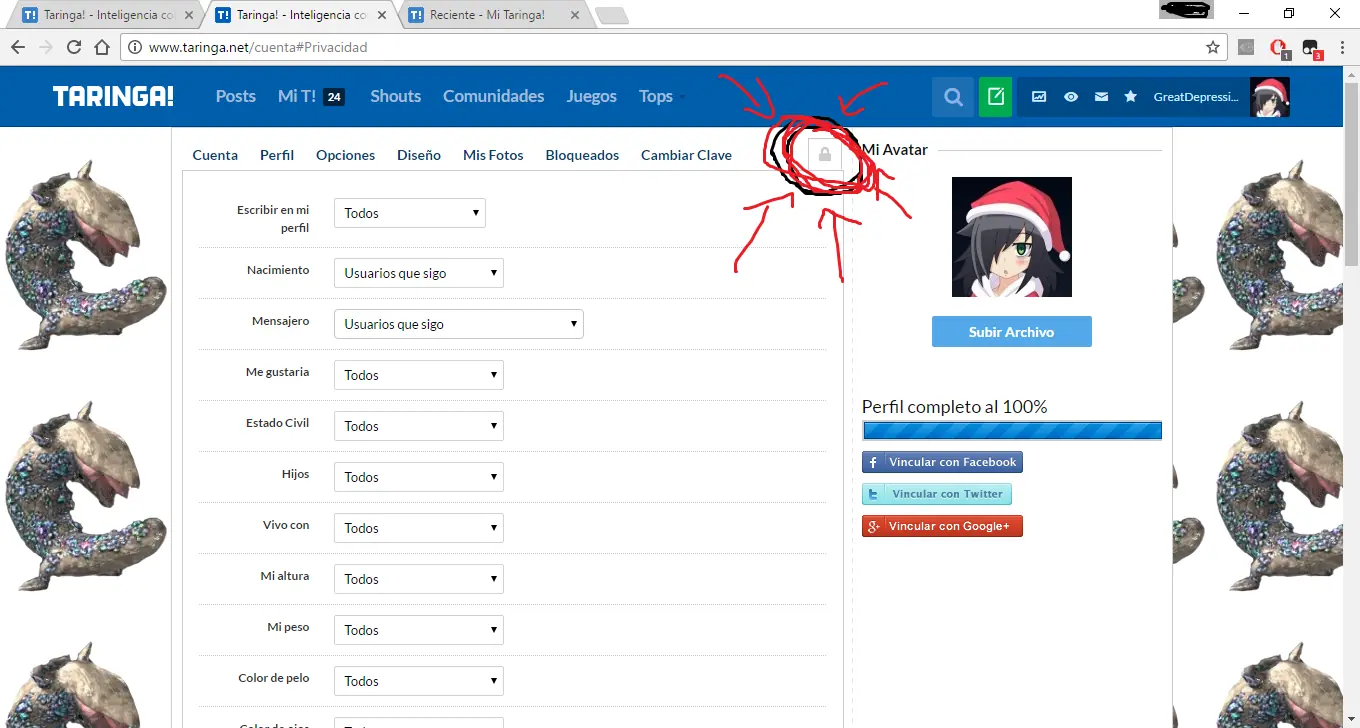Open the Me gustaria dropdown
The width and height of the screenshot is (1360, 728).
419,375
